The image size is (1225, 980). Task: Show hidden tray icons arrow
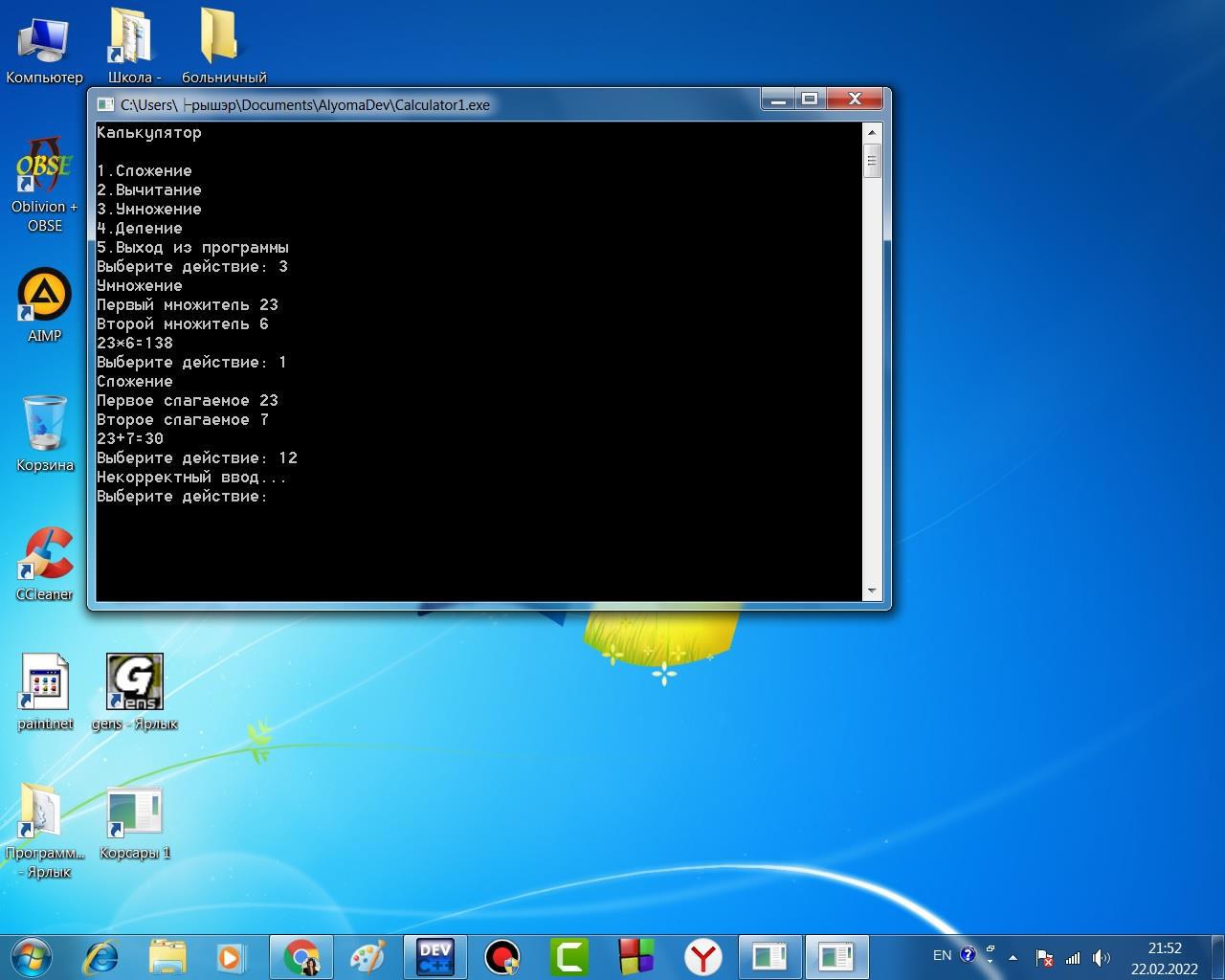pyautogui.click(x=1013, y=957)
